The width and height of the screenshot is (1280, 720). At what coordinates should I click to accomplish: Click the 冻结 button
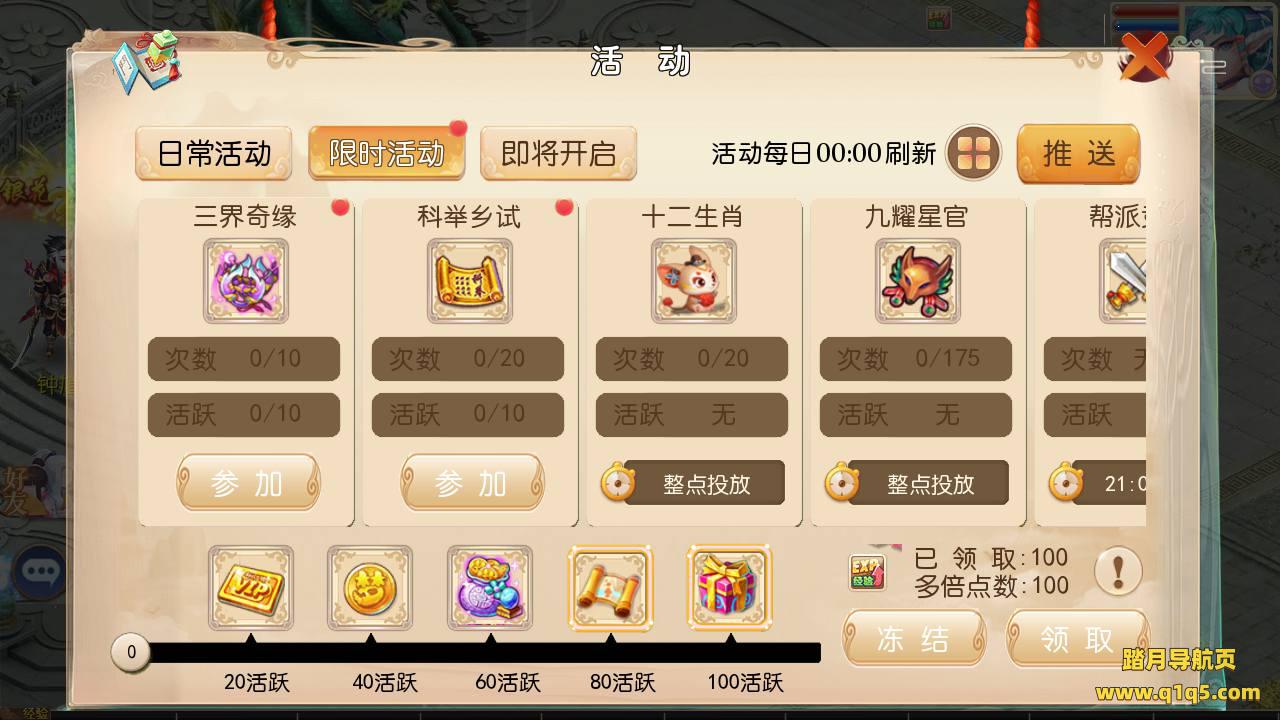click(914, 638)
